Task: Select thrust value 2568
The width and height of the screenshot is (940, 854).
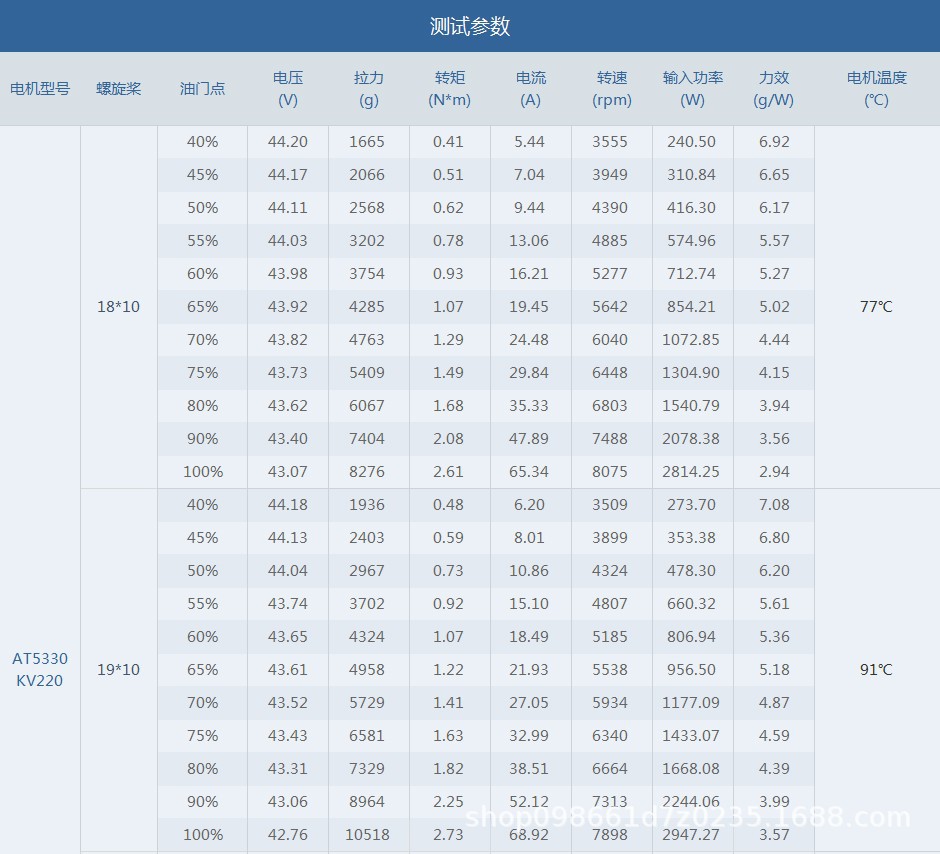Action: tap(367, 208)
